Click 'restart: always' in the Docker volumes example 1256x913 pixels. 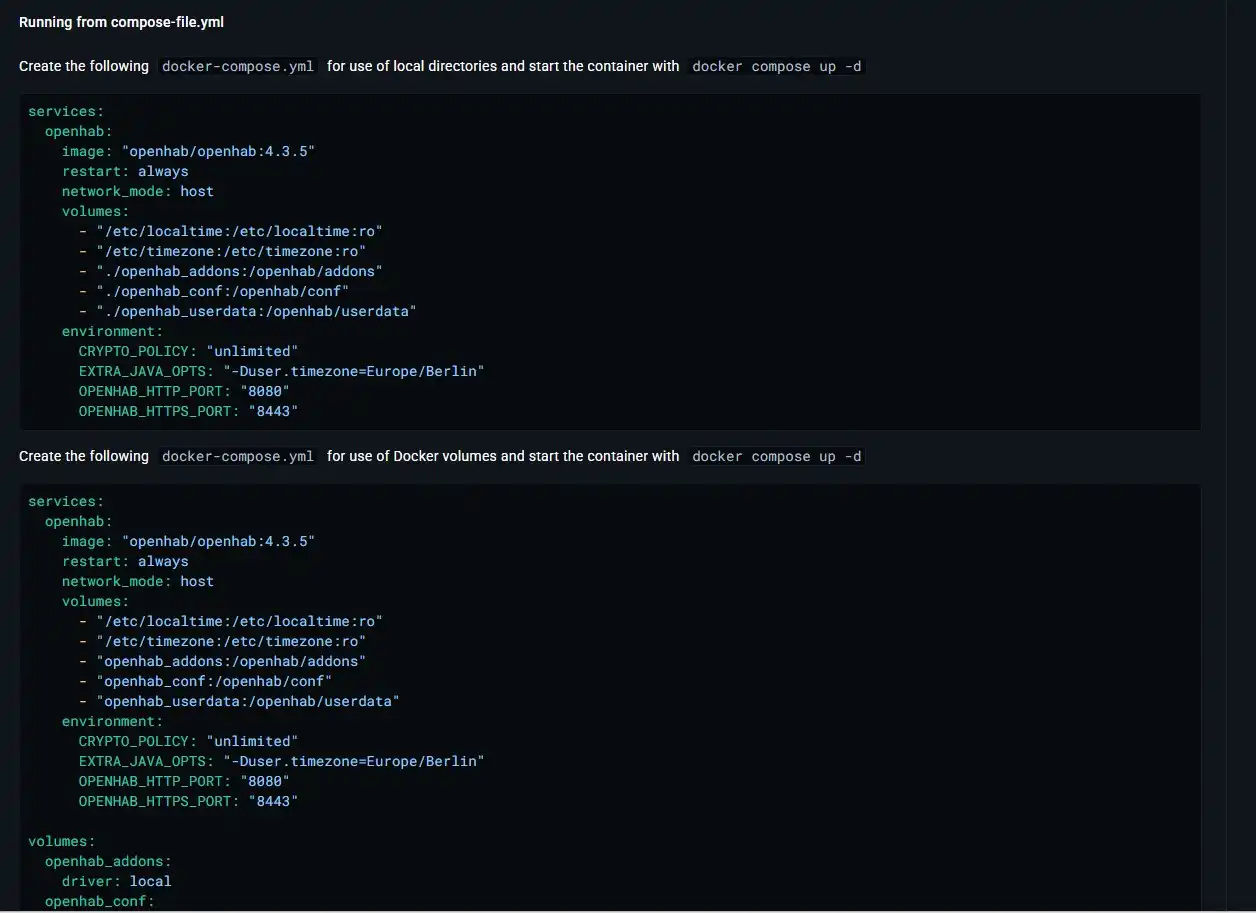[x=125, y=561]
